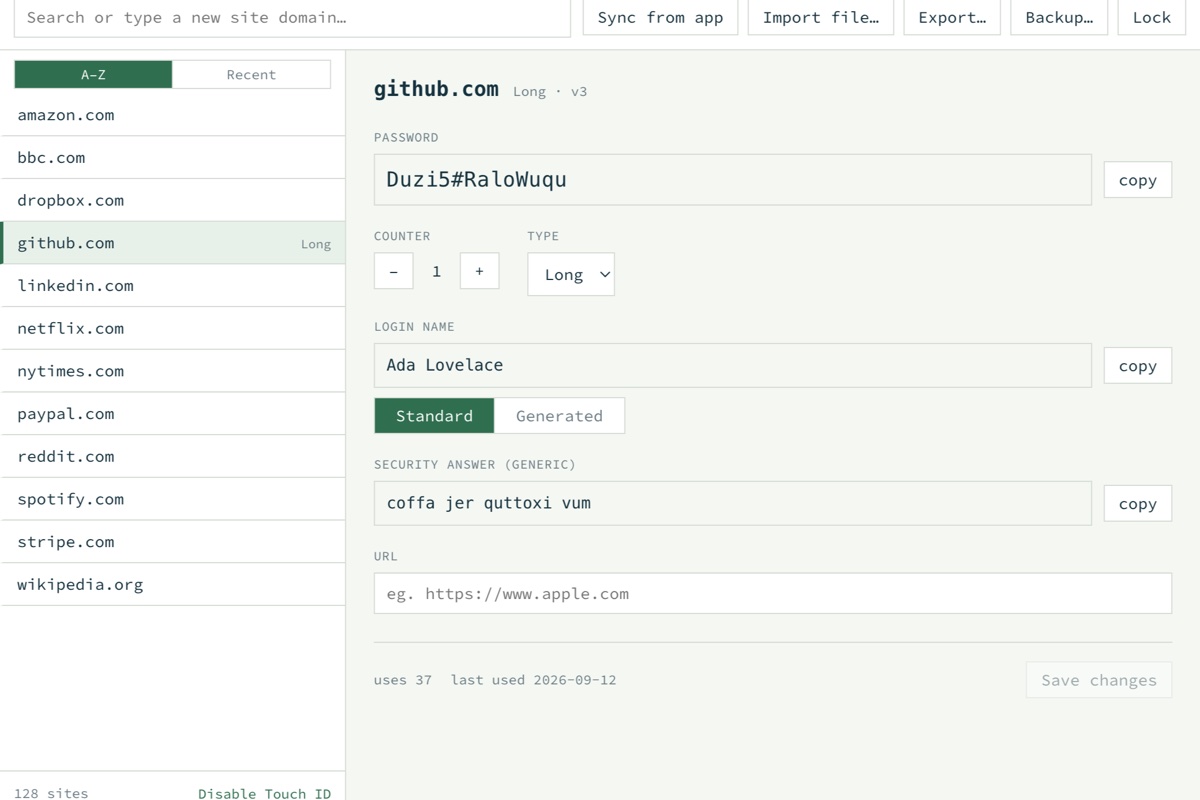Click Disable Touch ID link
This screenshot has height=800, width=1200.
point(264,793)
